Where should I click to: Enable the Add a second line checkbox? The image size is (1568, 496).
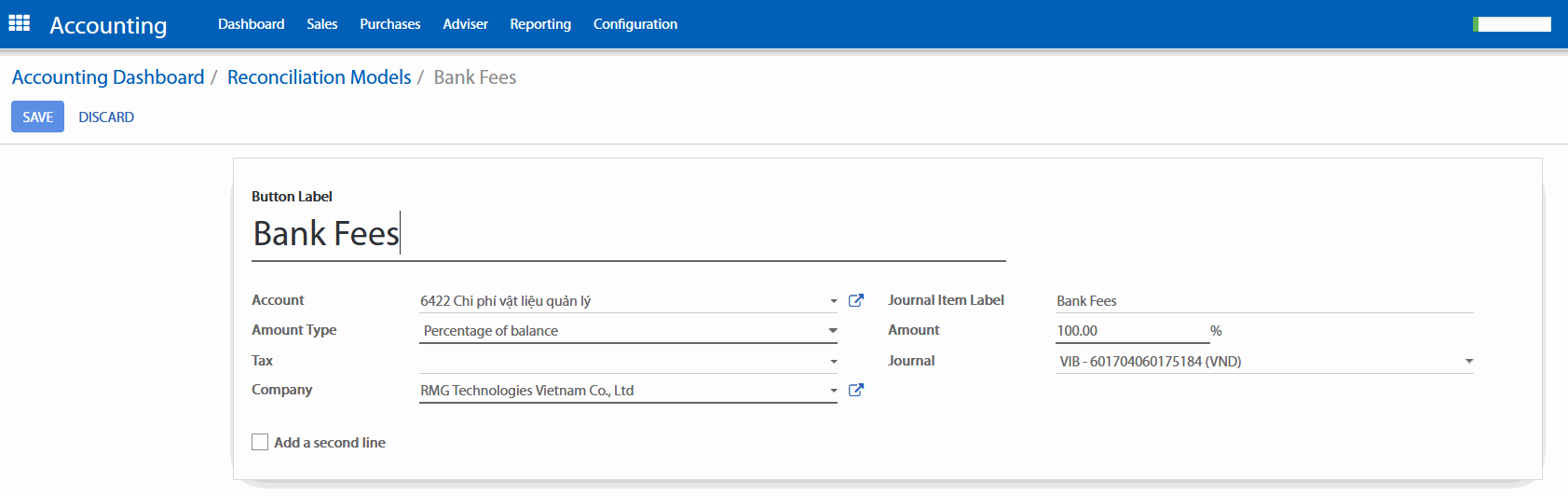coord(260,442)
